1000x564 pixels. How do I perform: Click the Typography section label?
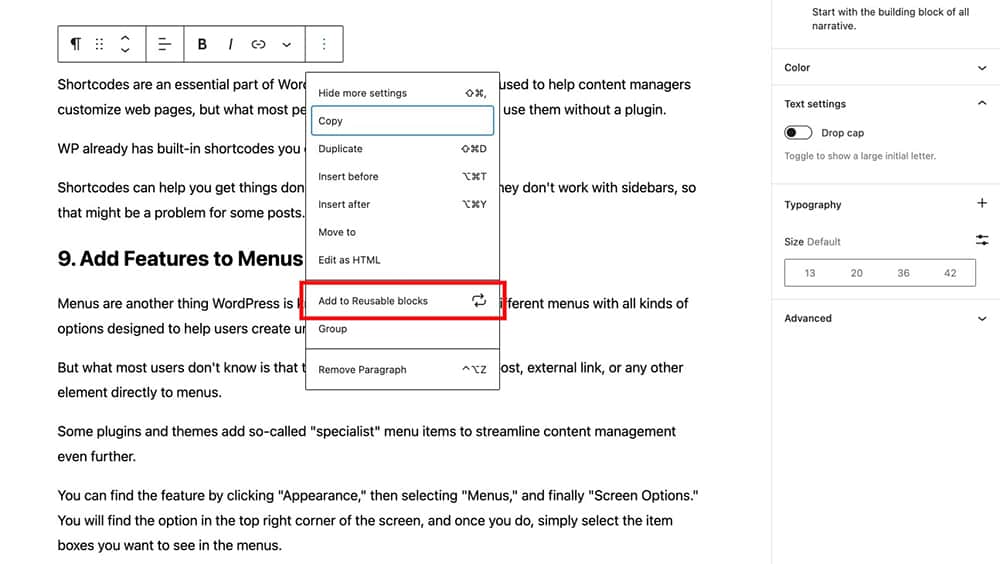click(812, 205)
